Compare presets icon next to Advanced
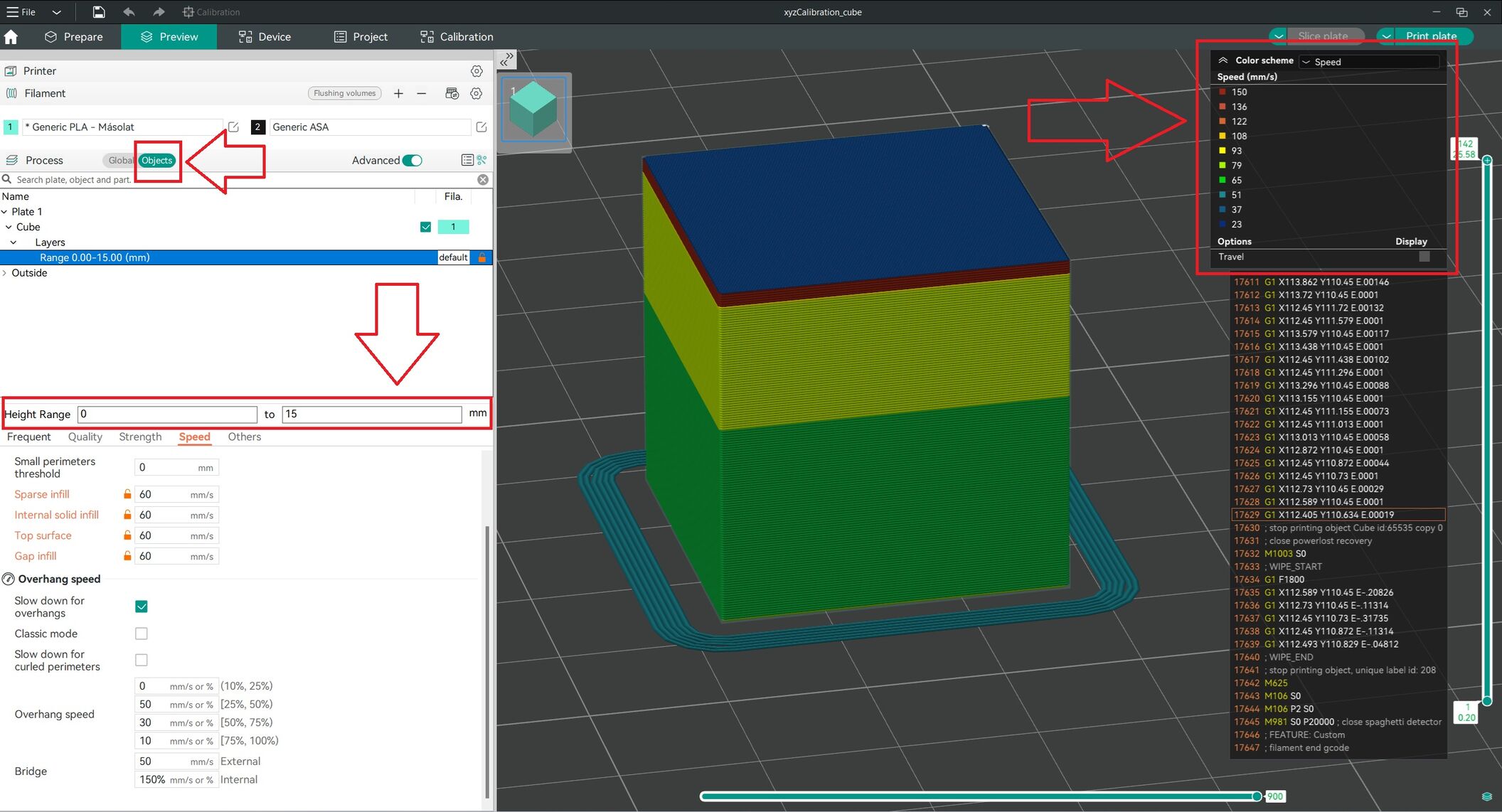Screen dimensions: 1502x812 (x=482, y=160)
